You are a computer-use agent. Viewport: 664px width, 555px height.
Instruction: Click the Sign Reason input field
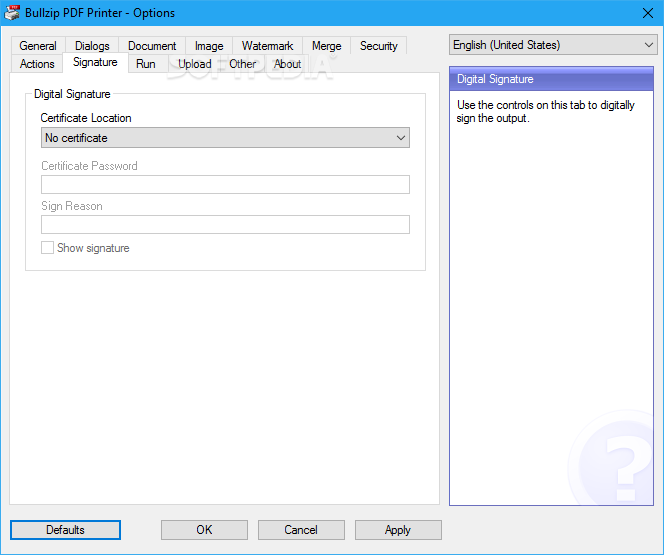pos(225,224)
